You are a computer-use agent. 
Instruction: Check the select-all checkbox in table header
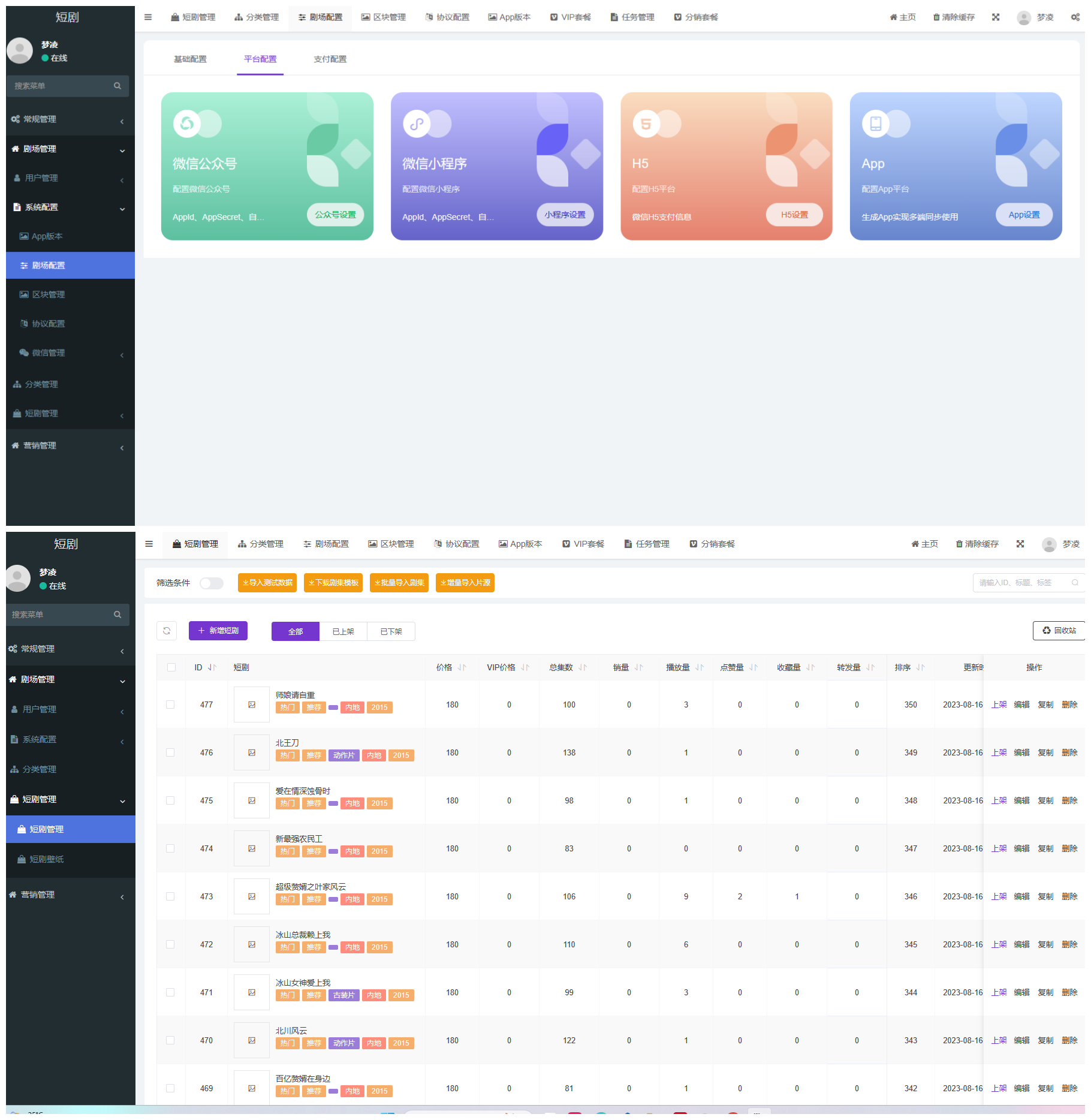(171, 667)
